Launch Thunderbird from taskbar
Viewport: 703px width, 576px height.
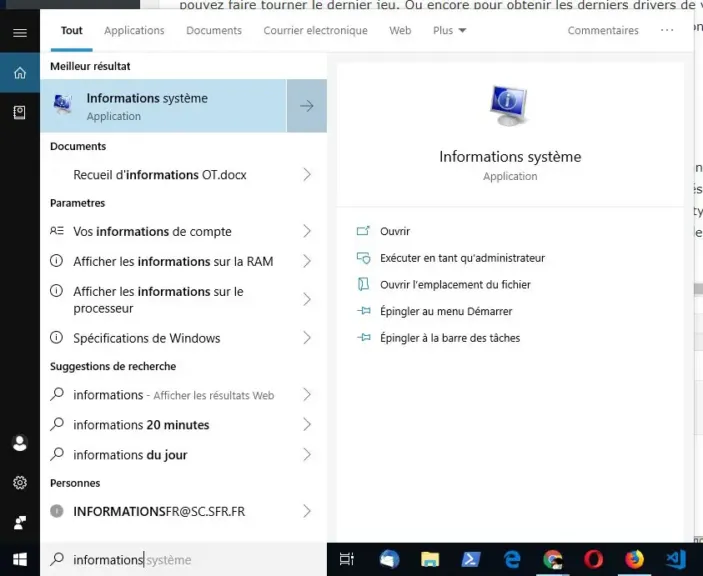pyautogui.click(x=389, y=559)
